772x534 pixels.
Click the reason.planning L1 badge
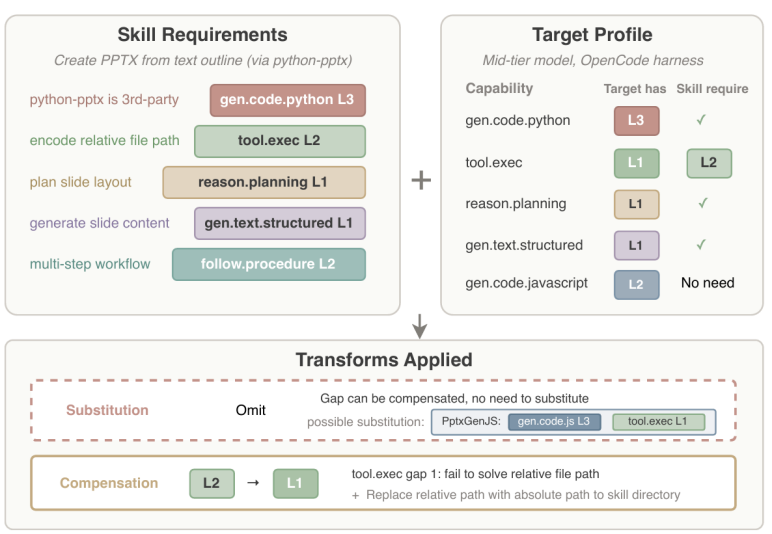pos(263,182)
